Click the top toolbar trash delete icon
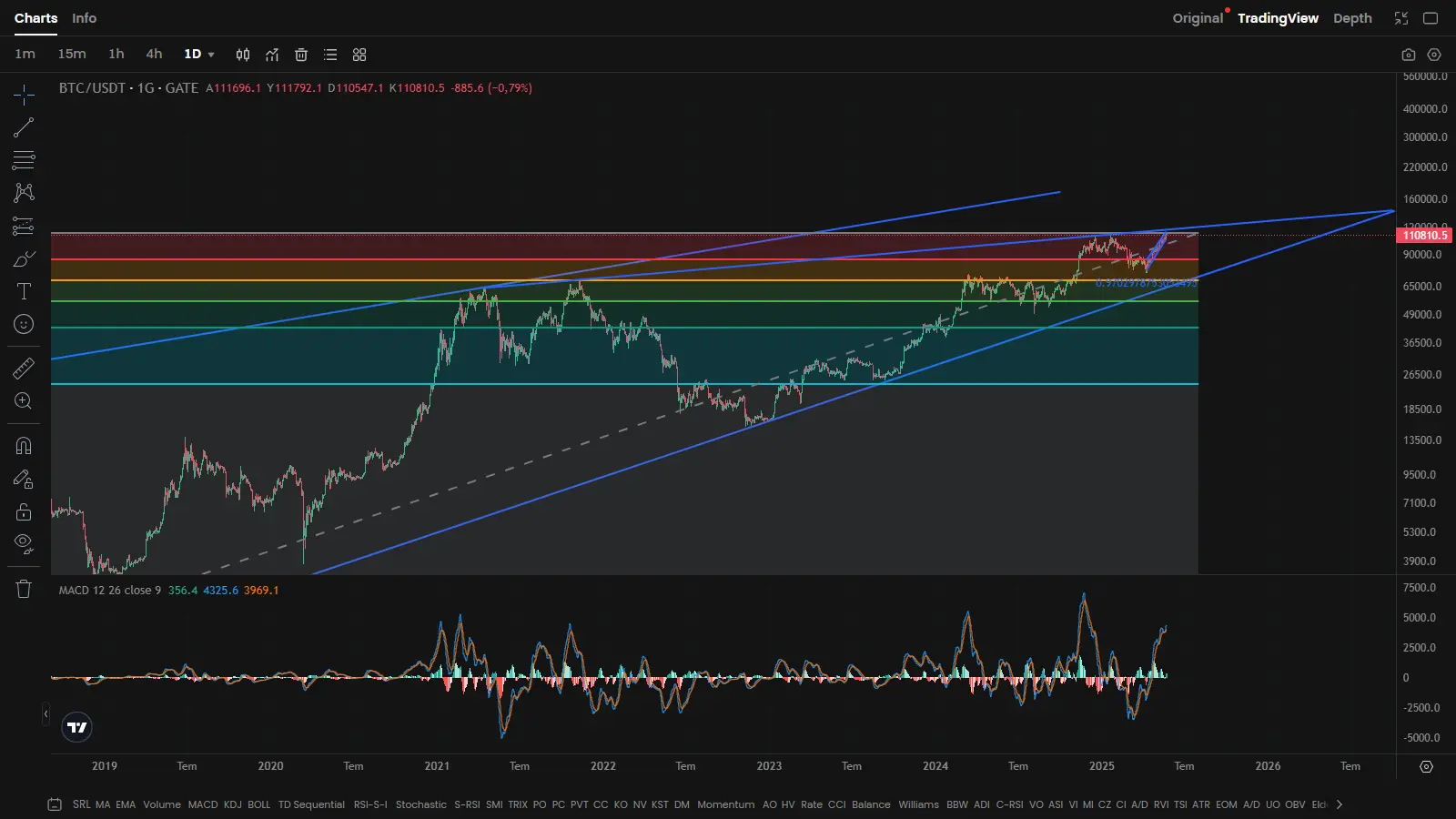1456x819 pixels. coord(301,55)
